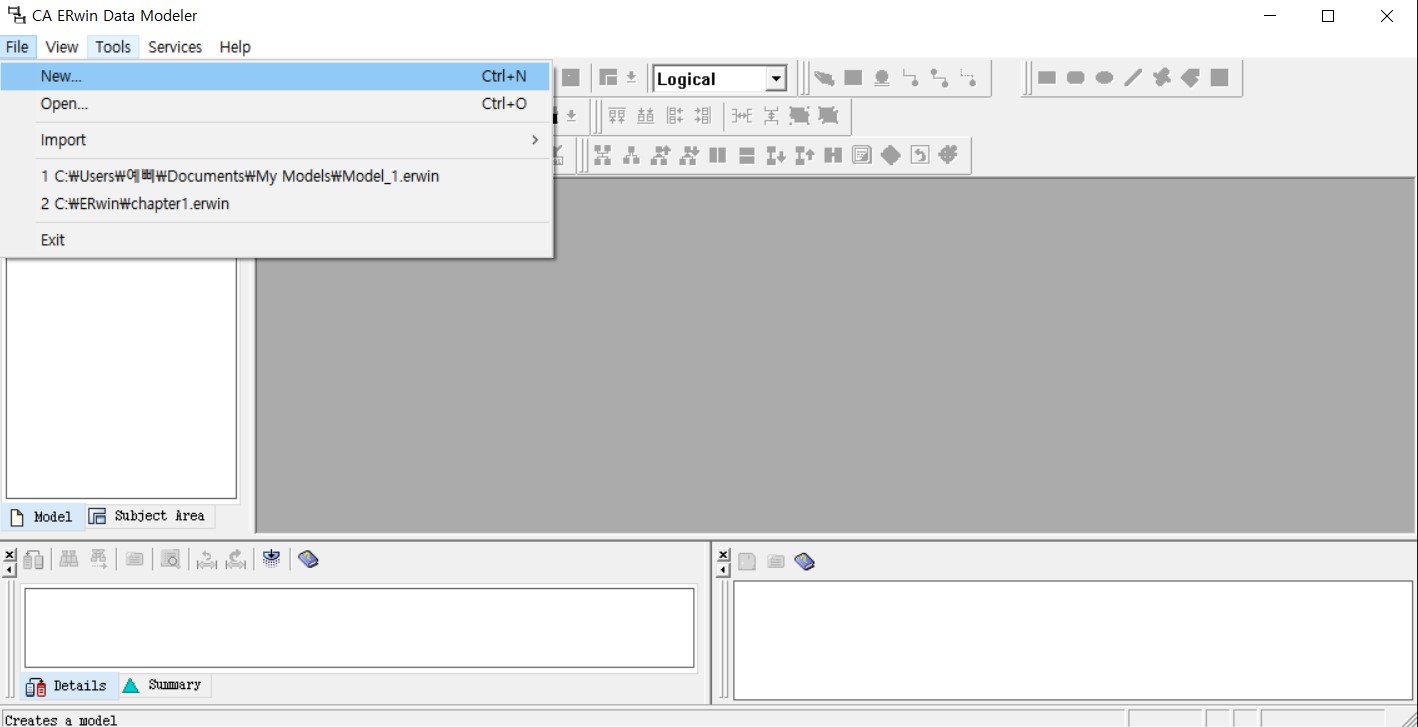Image resolution: width=1418 pixels, height=727 pixels.
Task: Open the View menu
Action: point(62,47)
